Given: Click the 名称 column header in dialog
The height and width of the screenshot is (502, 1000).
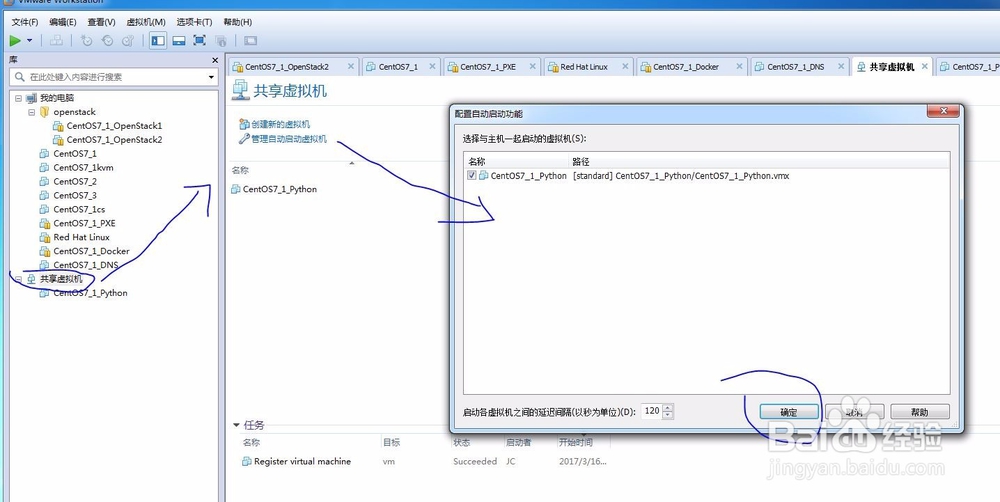Looking at the screenshot, I should pos(477,161).
